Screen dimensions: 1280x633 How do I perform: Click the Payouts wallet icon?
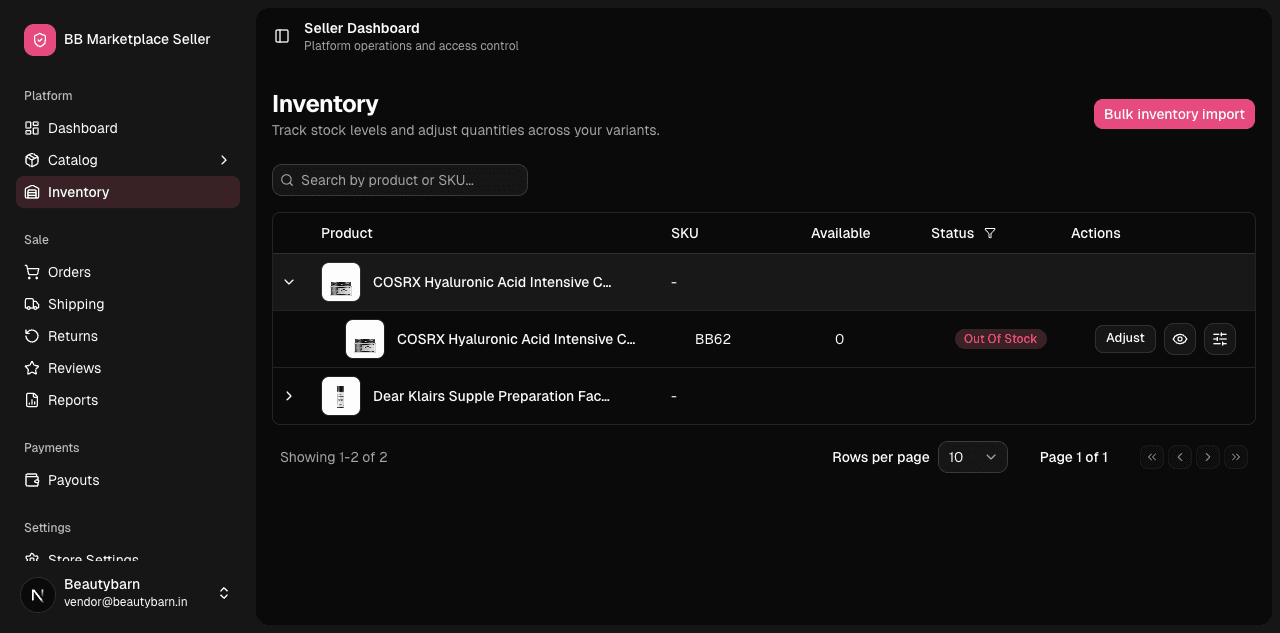pos(32,480)
